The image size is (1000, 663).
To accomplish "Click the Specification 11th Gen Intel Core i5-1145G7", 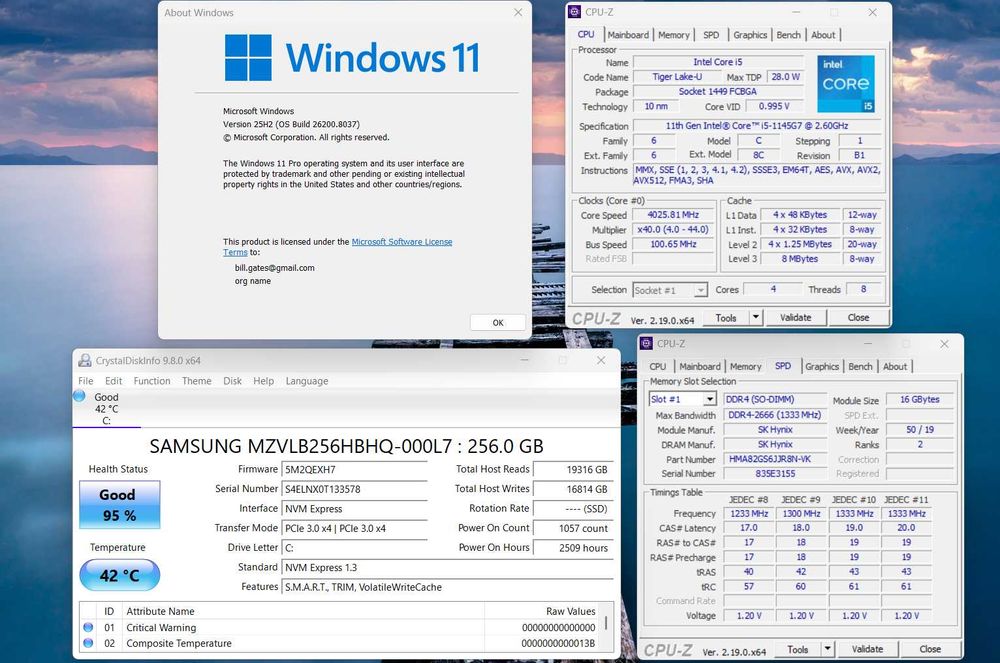I will click(757, 126).
